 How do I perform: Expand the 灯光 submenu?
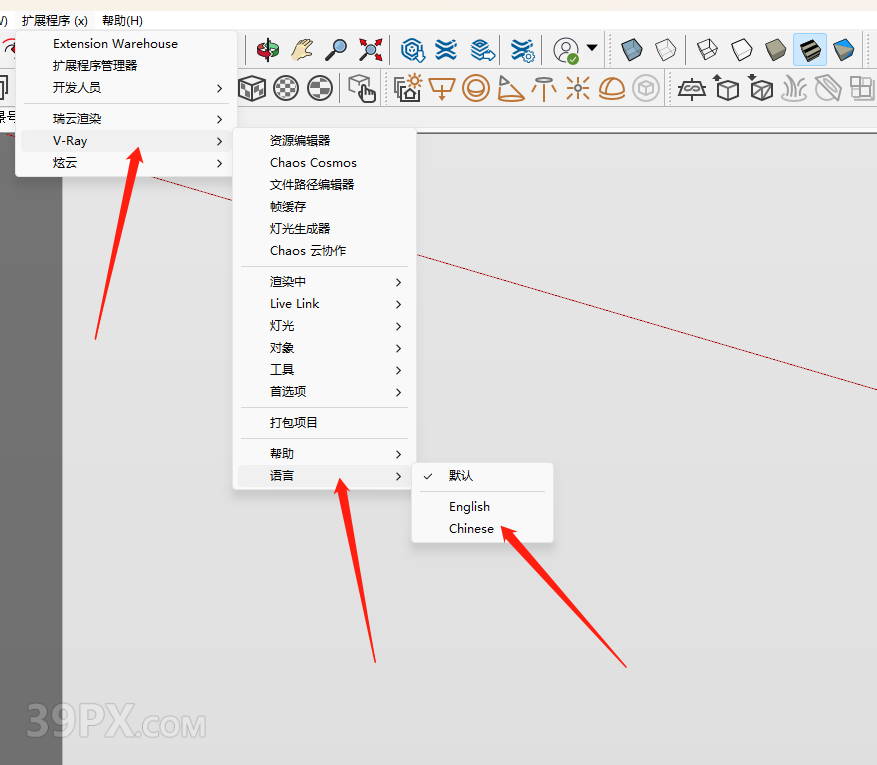coord(324,325)
